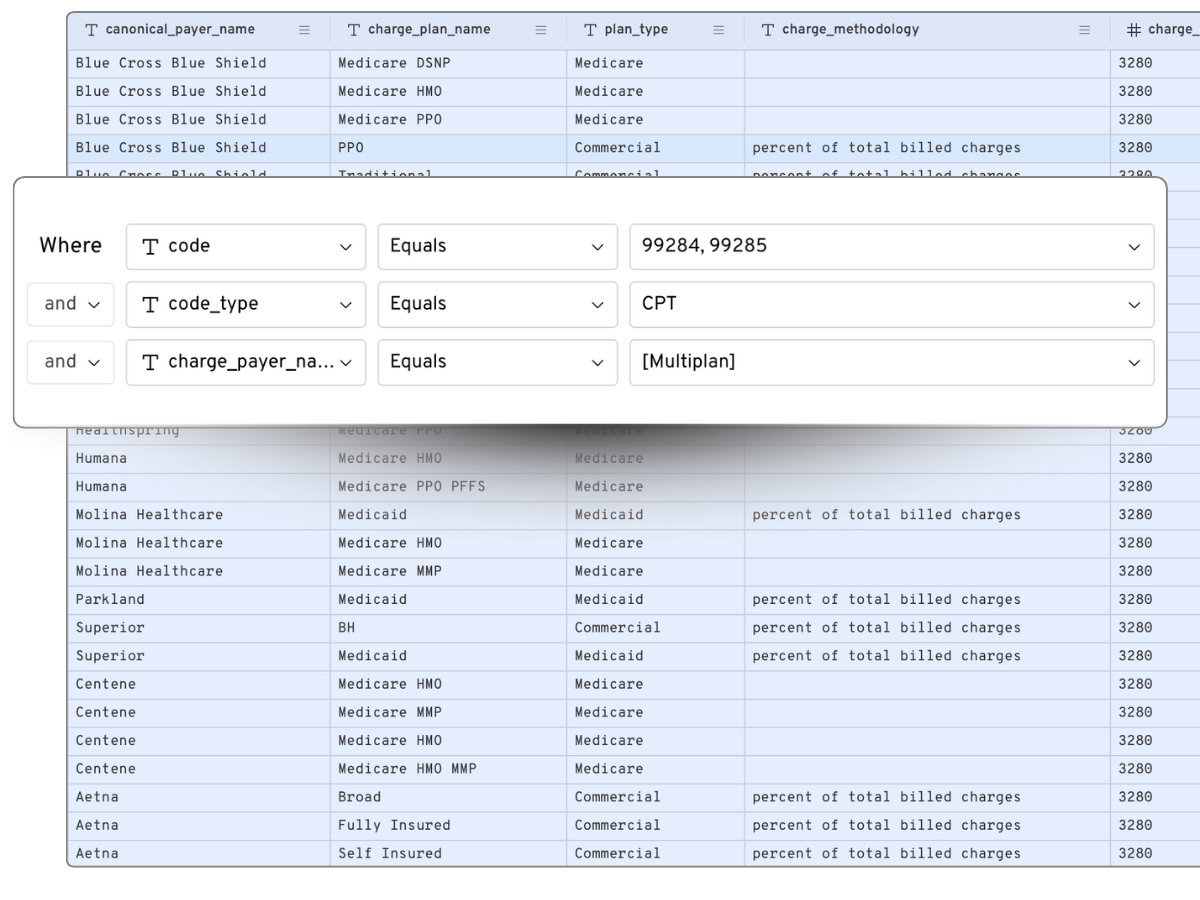The image size is (1200, 900).
Task: Click 'Medicare MMP' in Centene row
Action: point(448,713)
